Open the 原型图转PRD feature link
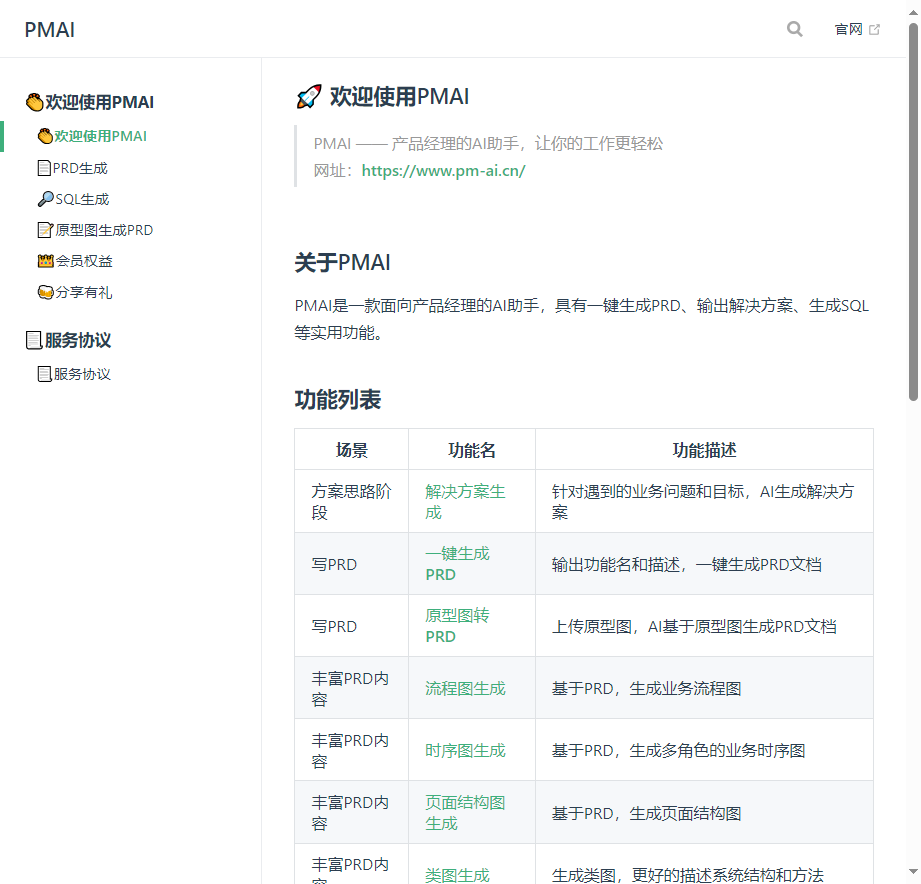Screen dimensions: 921x884 [457, 626]
